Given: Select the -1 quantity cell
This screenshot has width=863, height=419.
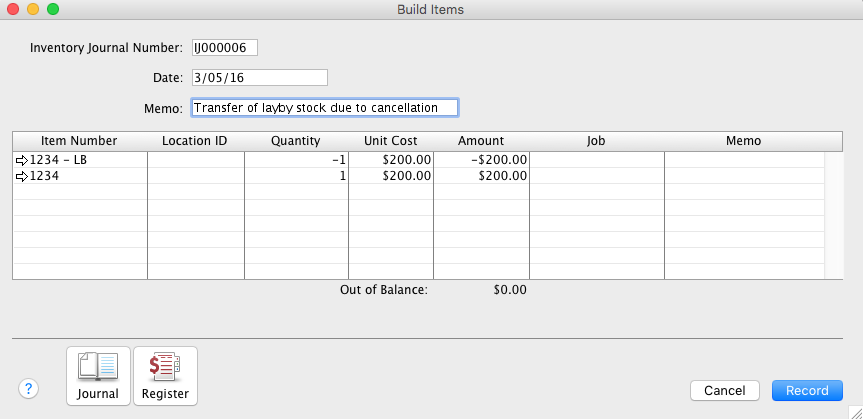Looking at the screenshot, I should tap(296, 160).
